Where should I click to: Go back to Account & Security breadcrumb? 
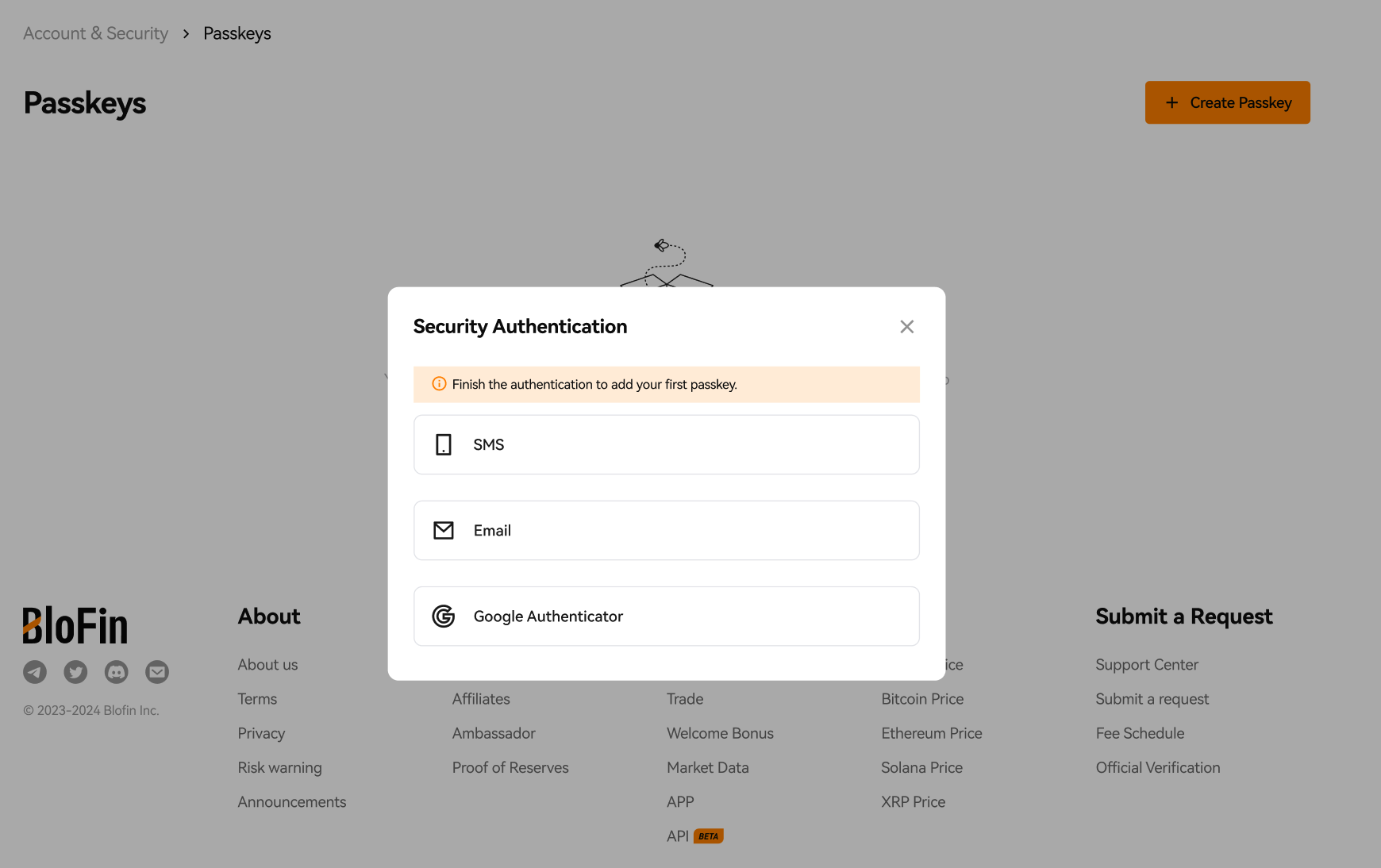[95, 33]
